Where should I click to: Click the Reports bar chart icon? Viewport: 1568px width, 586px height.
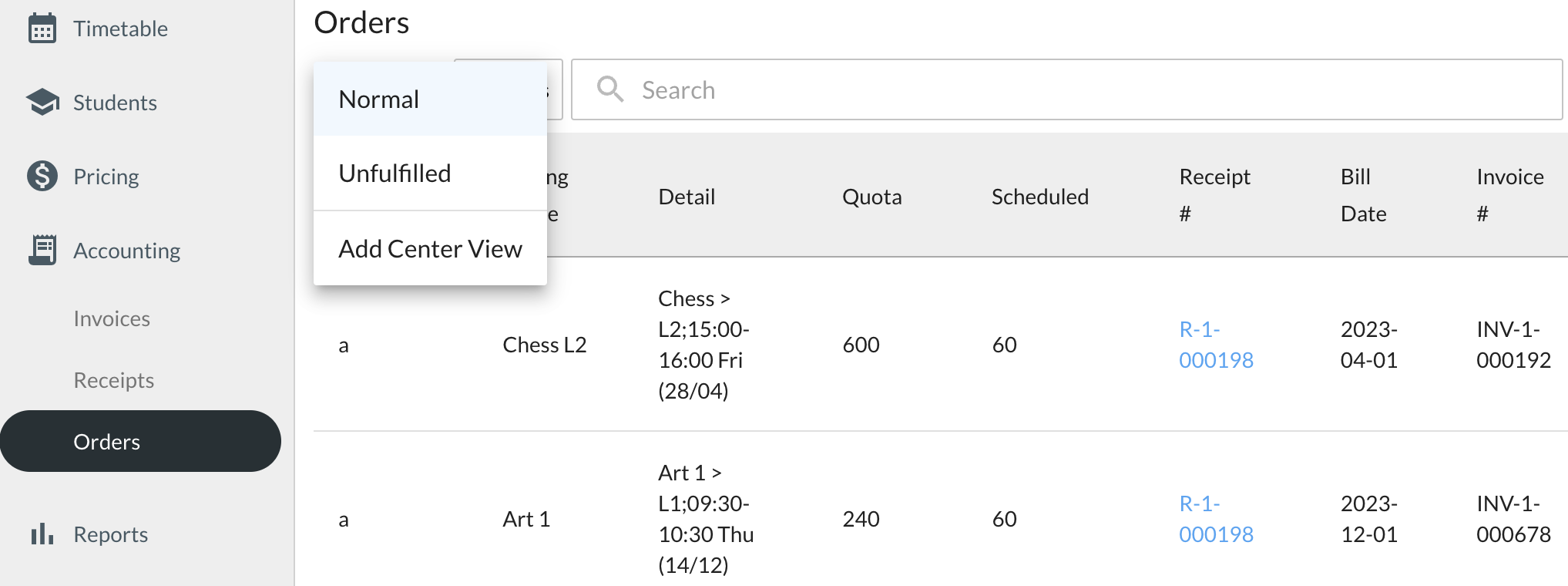[42, 534]
